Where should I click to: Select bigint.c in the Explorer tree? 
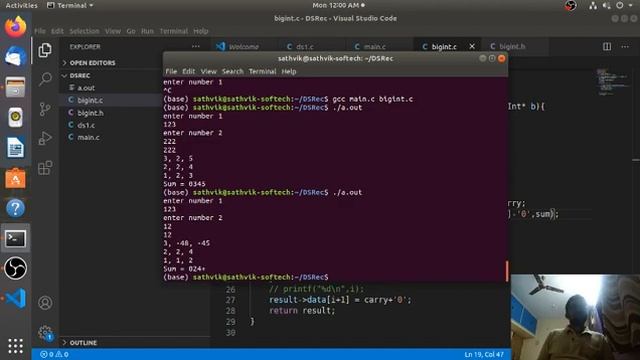(x=90, y=100)
